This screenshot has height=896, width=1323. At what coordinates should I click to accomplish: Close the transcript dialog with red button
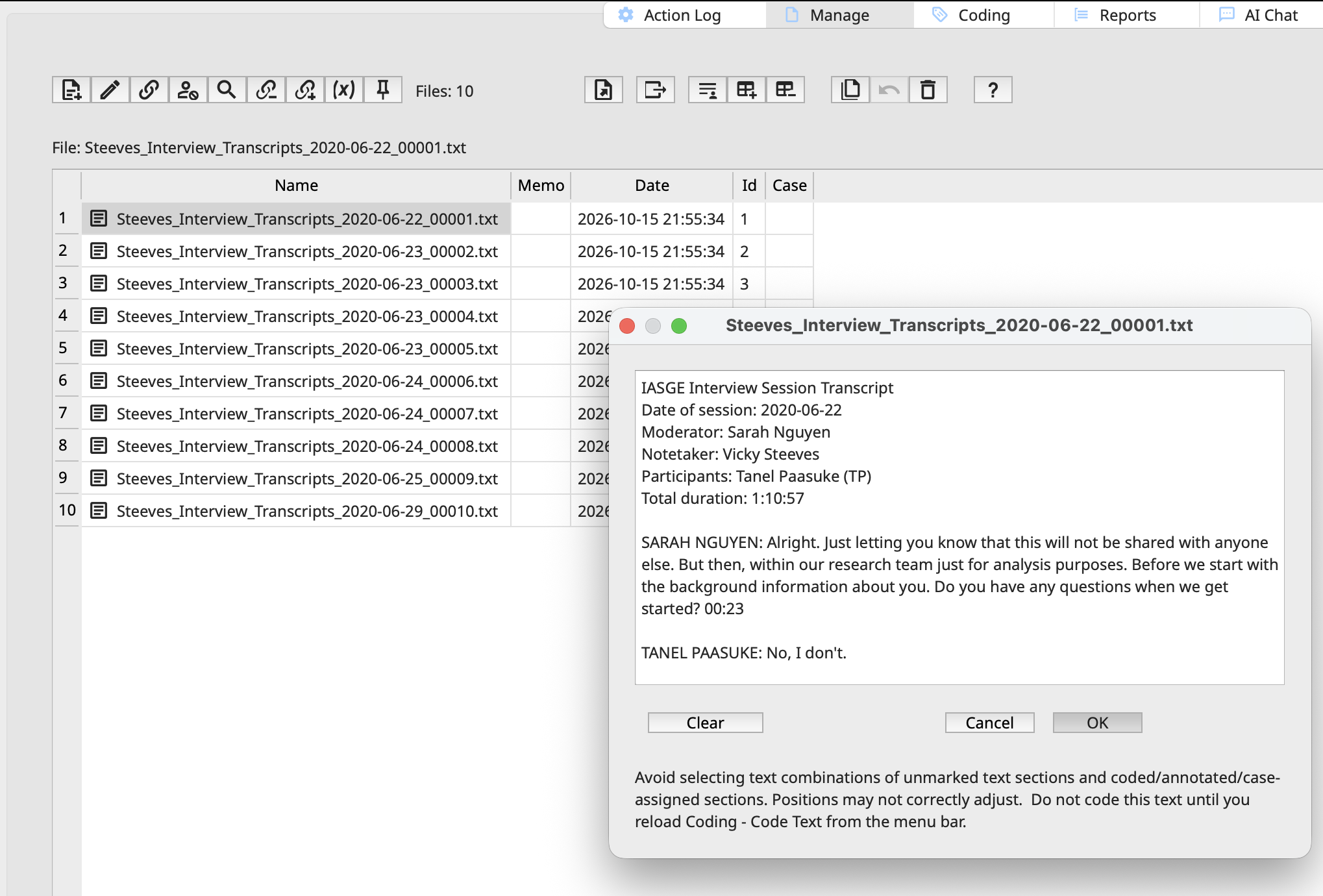click(x=627, y=326)
